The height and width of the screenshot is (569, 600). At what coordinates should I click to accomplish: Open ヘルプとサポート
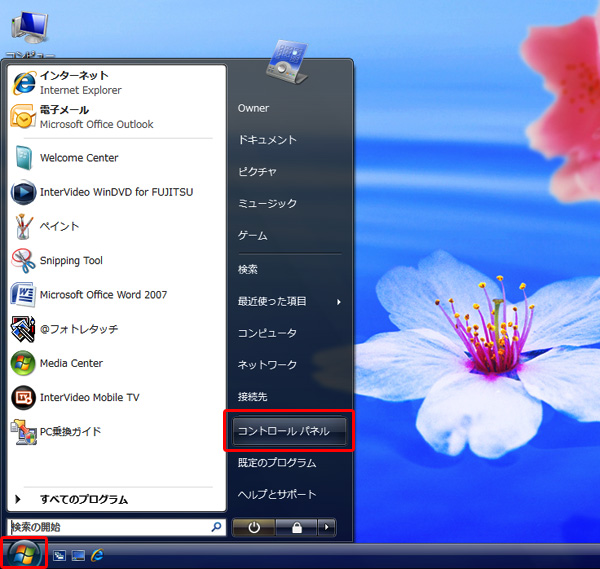click(x=277, y=494)
